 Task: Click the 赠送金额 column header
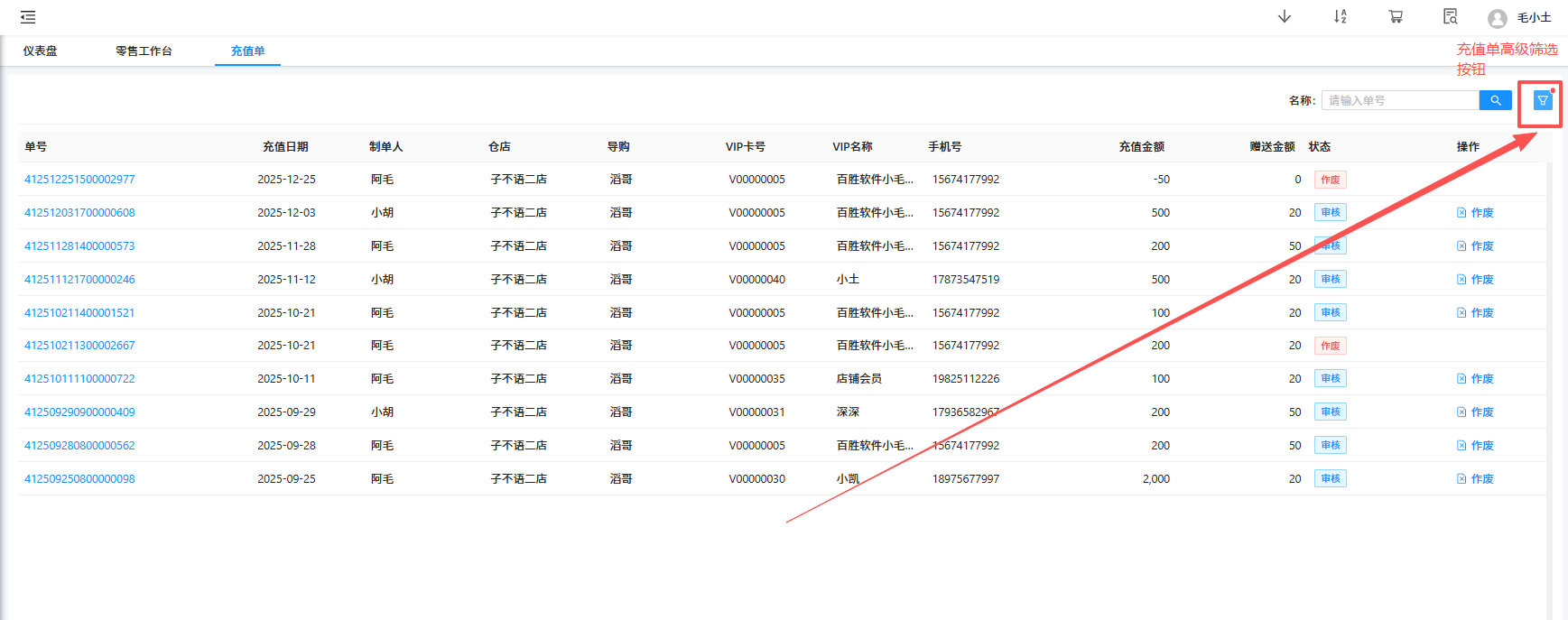click(x=1272, y=146)
